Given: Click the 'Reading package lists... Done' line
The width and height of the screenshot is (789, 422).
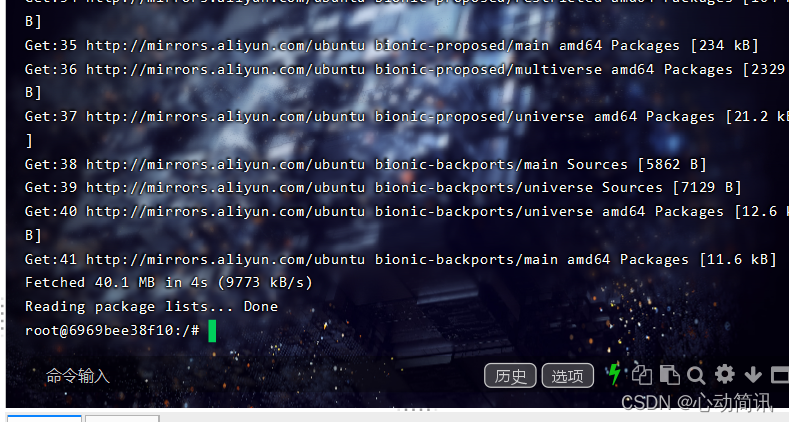Looking at the screenshot, I should coord(151,307).
